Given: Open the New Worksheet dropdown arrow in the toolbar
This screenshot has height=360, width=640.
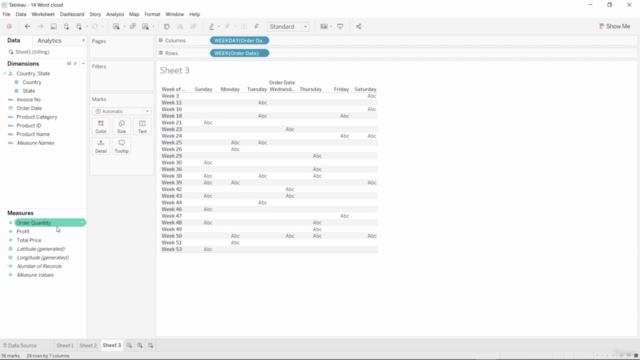Looking at the screenshot, I should coord(124,27).
